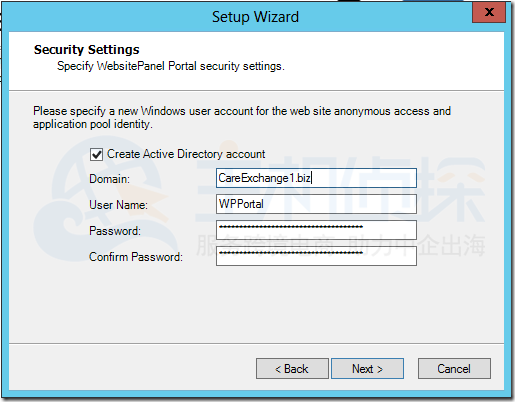Click the 'application pool identity' text line
Image resolution: width=515 pixels, height=402 pixels.
tap(93, 124)
